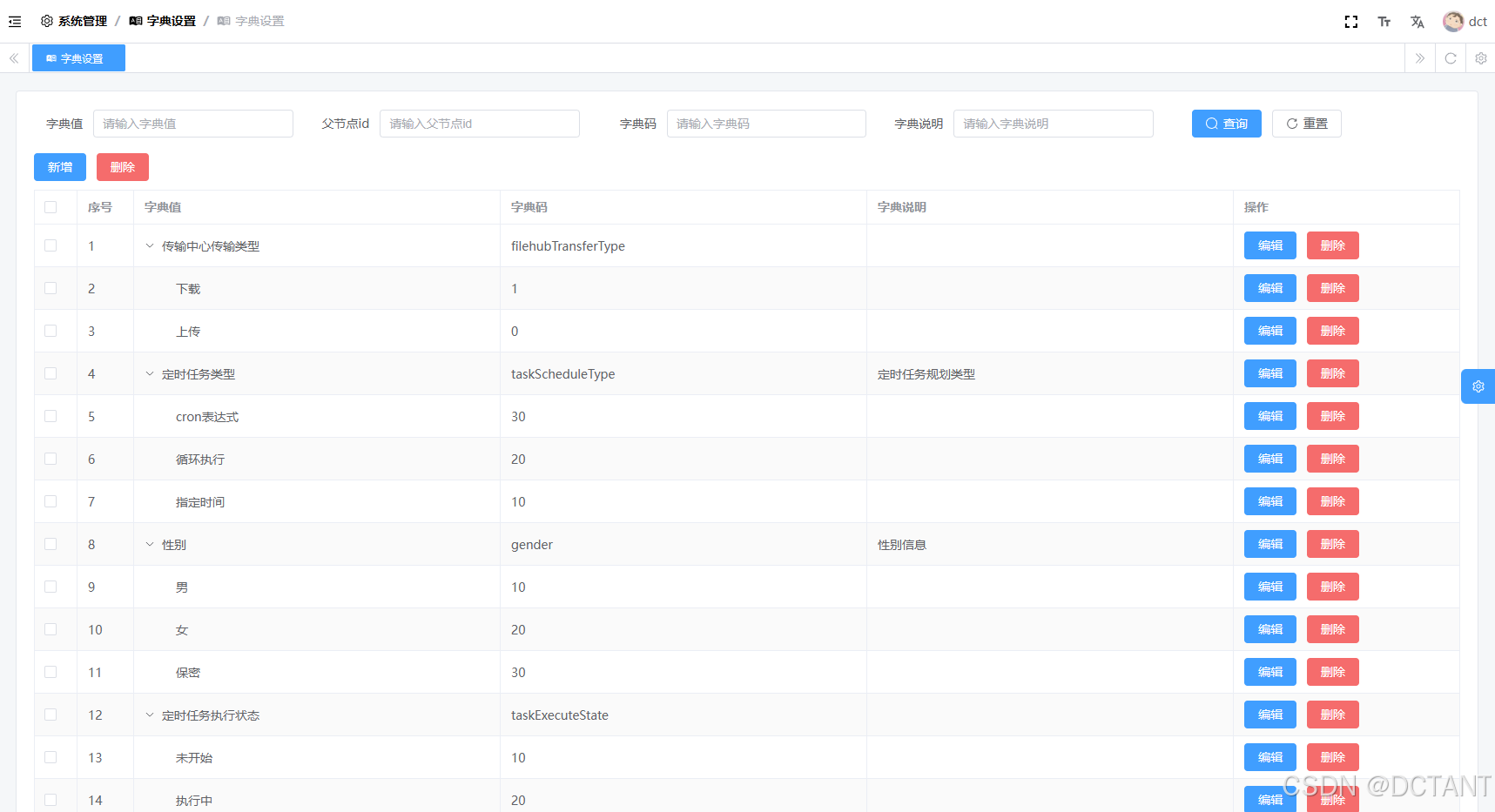Focus the 字典说明 input field
This screenshot has width=1495, height=812.
click(x=1054, y=124)
